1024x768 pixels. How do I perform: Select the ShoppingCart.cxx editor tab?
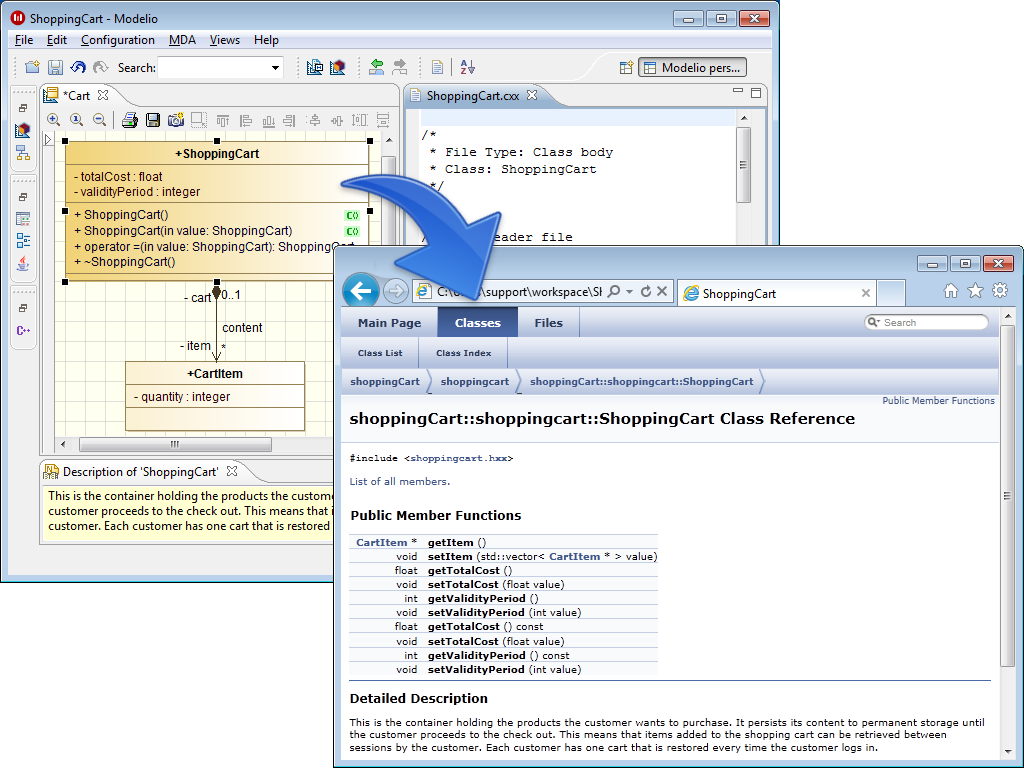[x=473, y=96]
